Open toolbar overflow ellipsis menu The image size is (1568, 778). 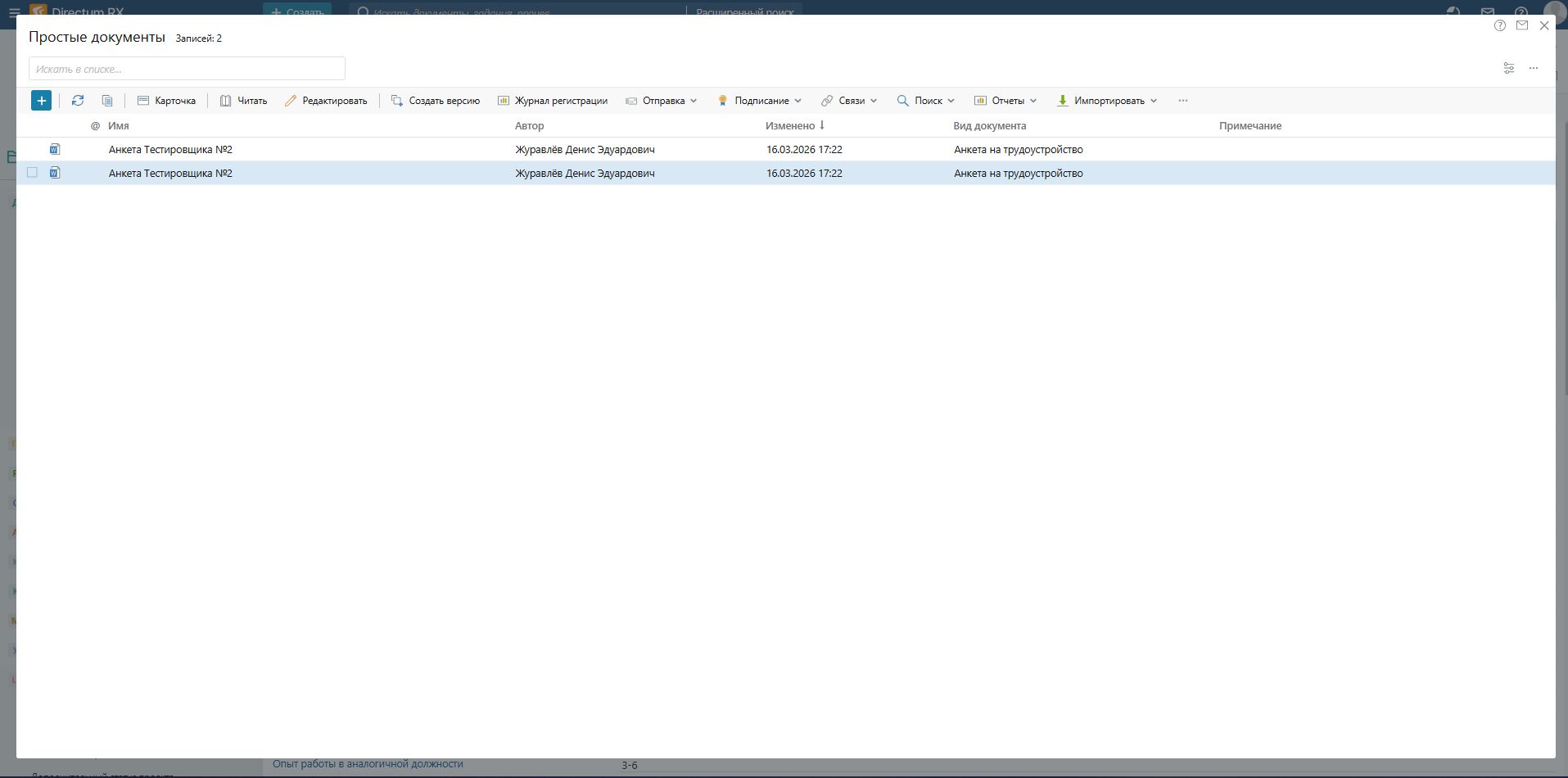(1182, 101)
